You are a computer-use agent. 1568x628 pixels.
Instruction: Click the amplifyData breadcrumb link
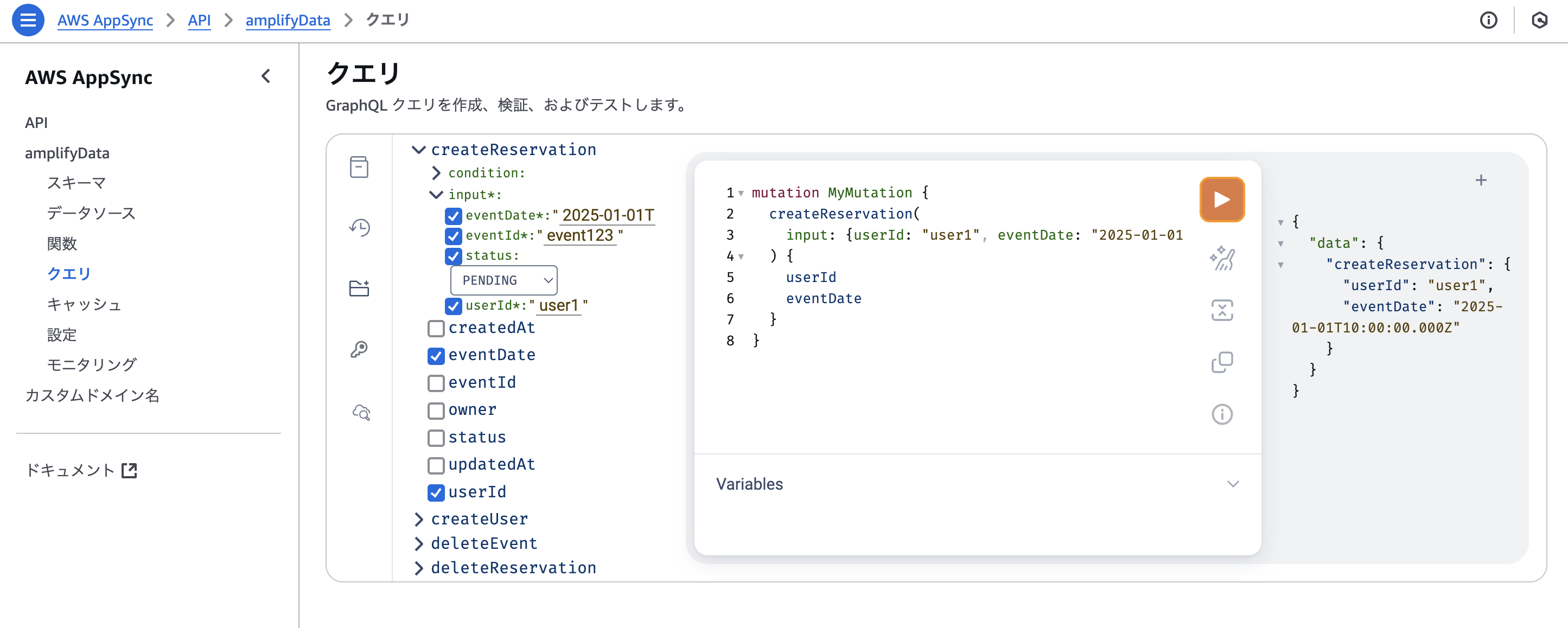pyautogui.click(x=288, y=20)
